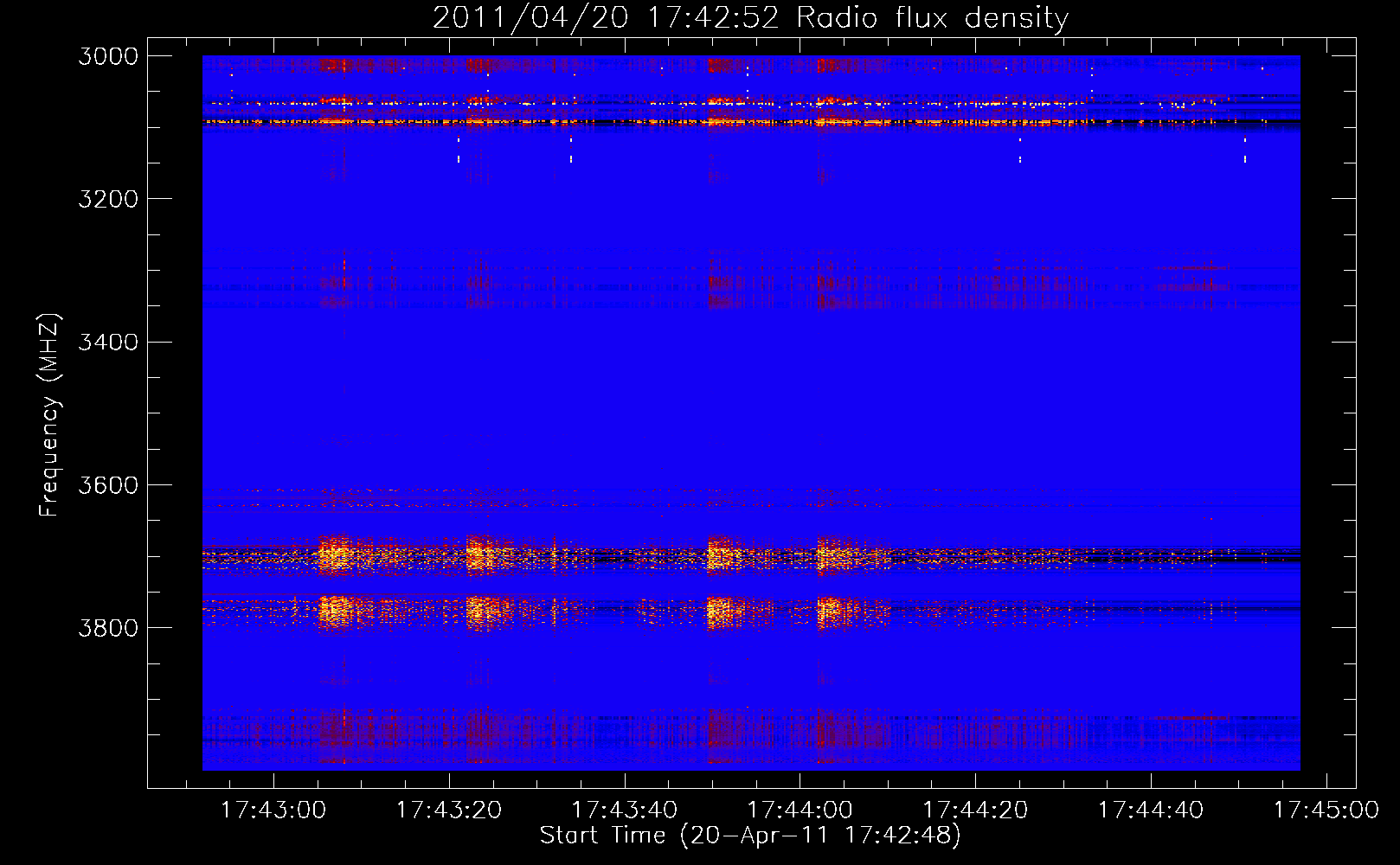This screenshot has width=1400, height=865.
Task: Click the 17:45:00 time tick label
Action: click(1326, 810)
